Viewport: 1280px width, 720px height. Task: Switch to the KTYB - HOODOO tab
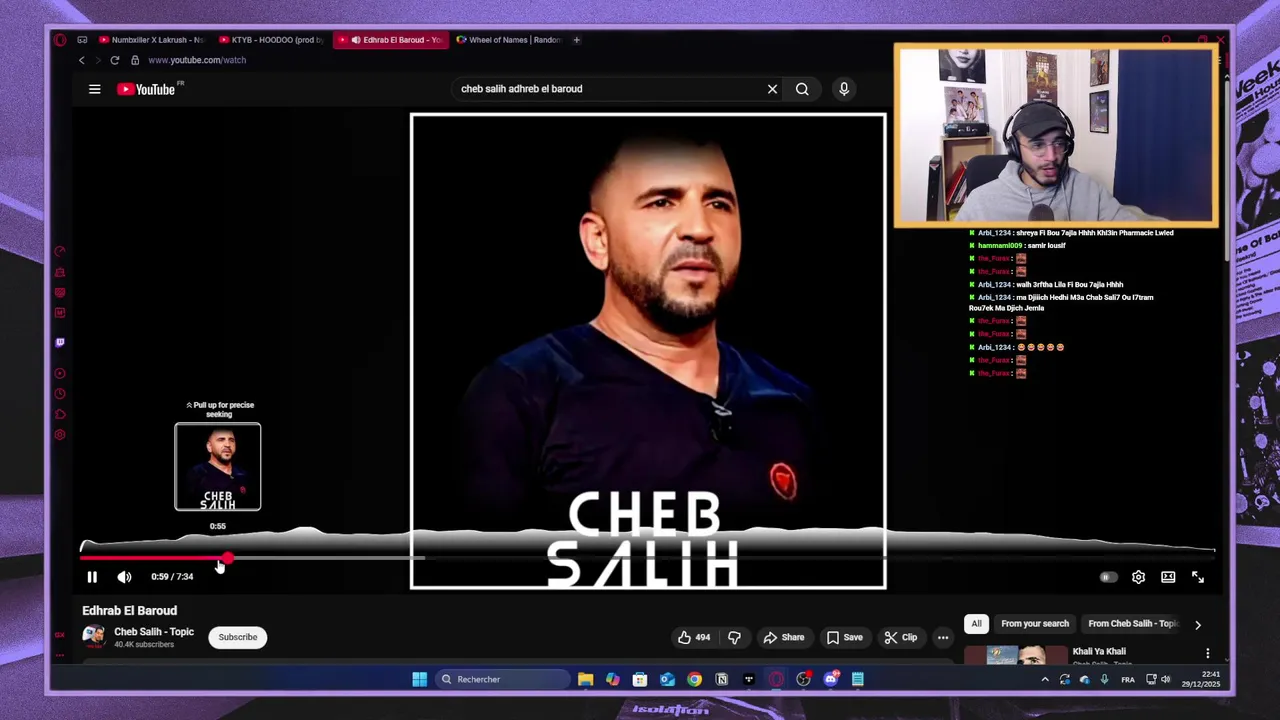click(x=270, y=40)
